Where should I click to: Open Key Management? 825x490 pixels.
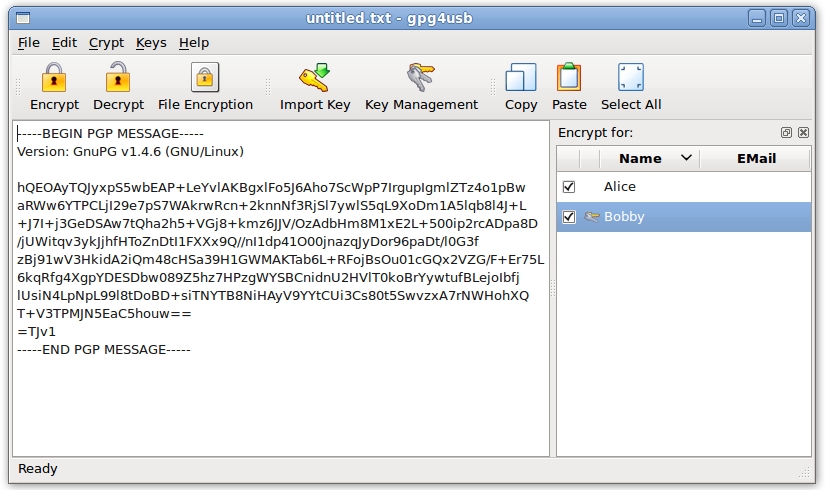[x=421, y=87]
